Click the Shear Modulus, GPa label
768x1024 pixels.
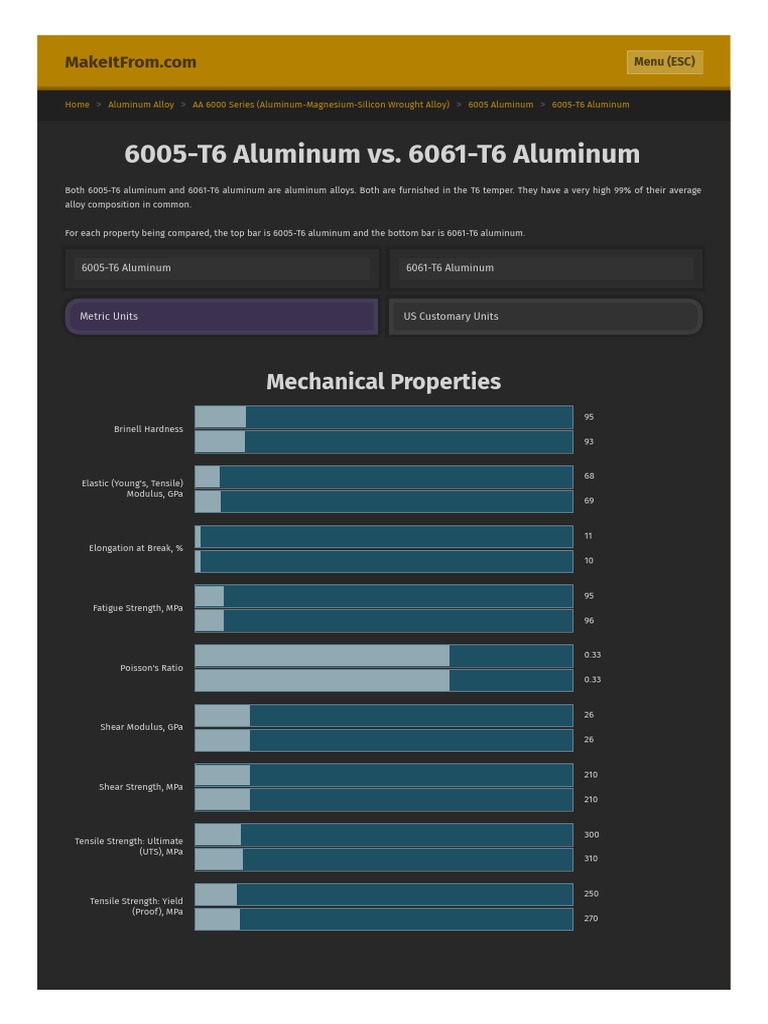point(141,727)
